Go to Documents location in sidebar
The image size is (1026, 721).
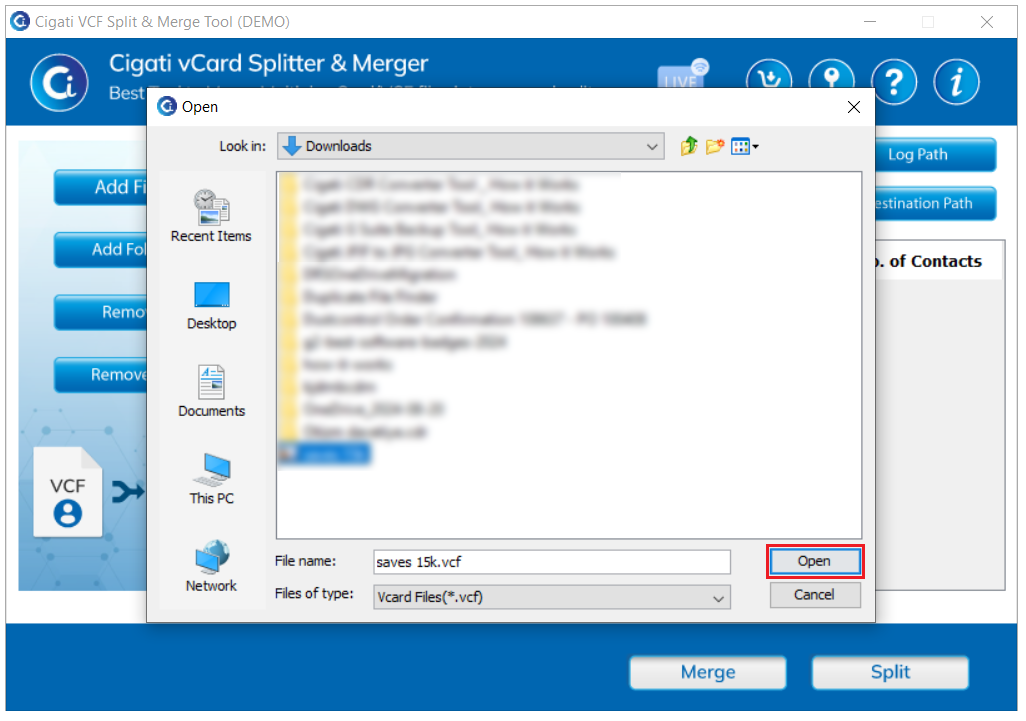pos(211,391)
